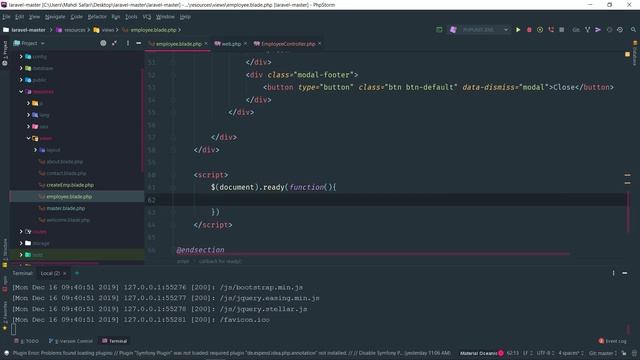Expand the lang folder in project tree
Screen dimensions: 640x360
(28, 115)
